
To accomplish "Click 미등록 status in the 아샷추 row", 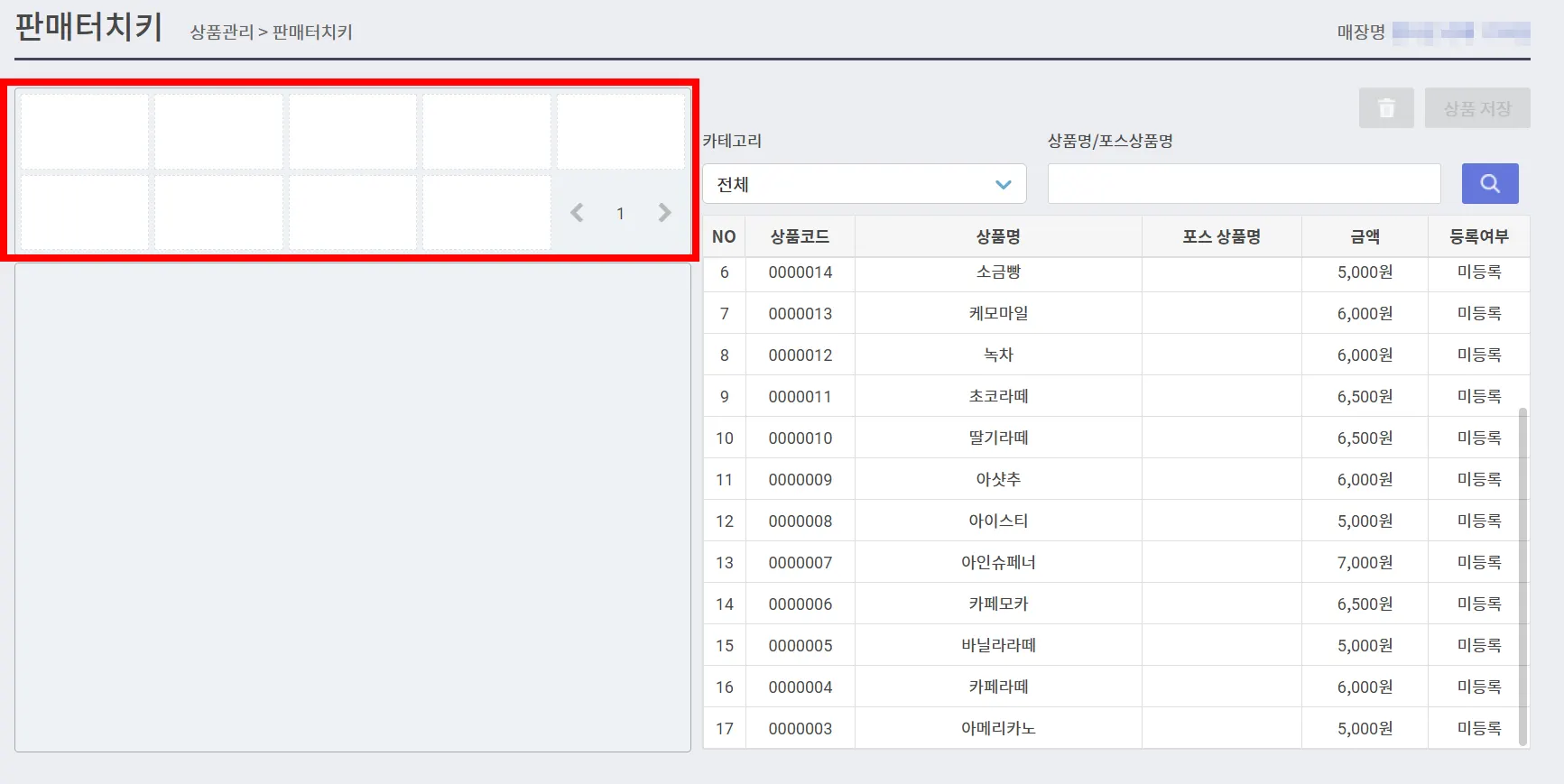I will click(x=1479, y=480).
